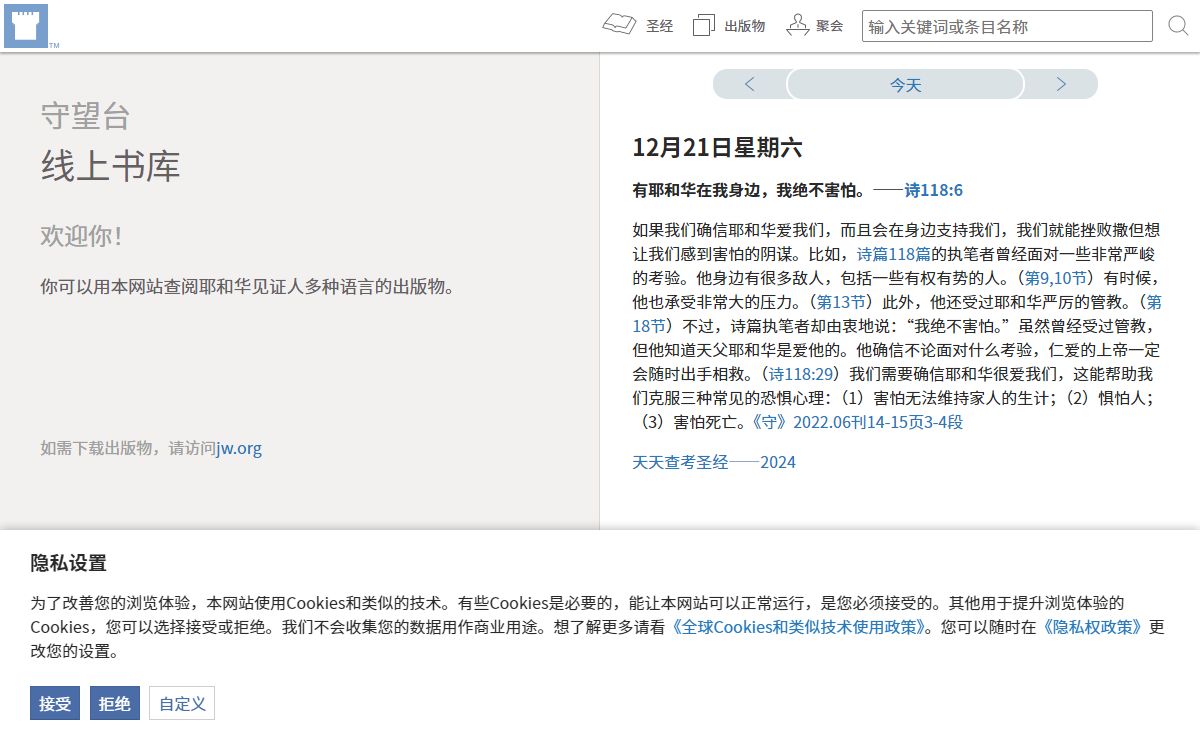Open the 出版物 menu item
Screen dimensions: 1200x740
745,26
